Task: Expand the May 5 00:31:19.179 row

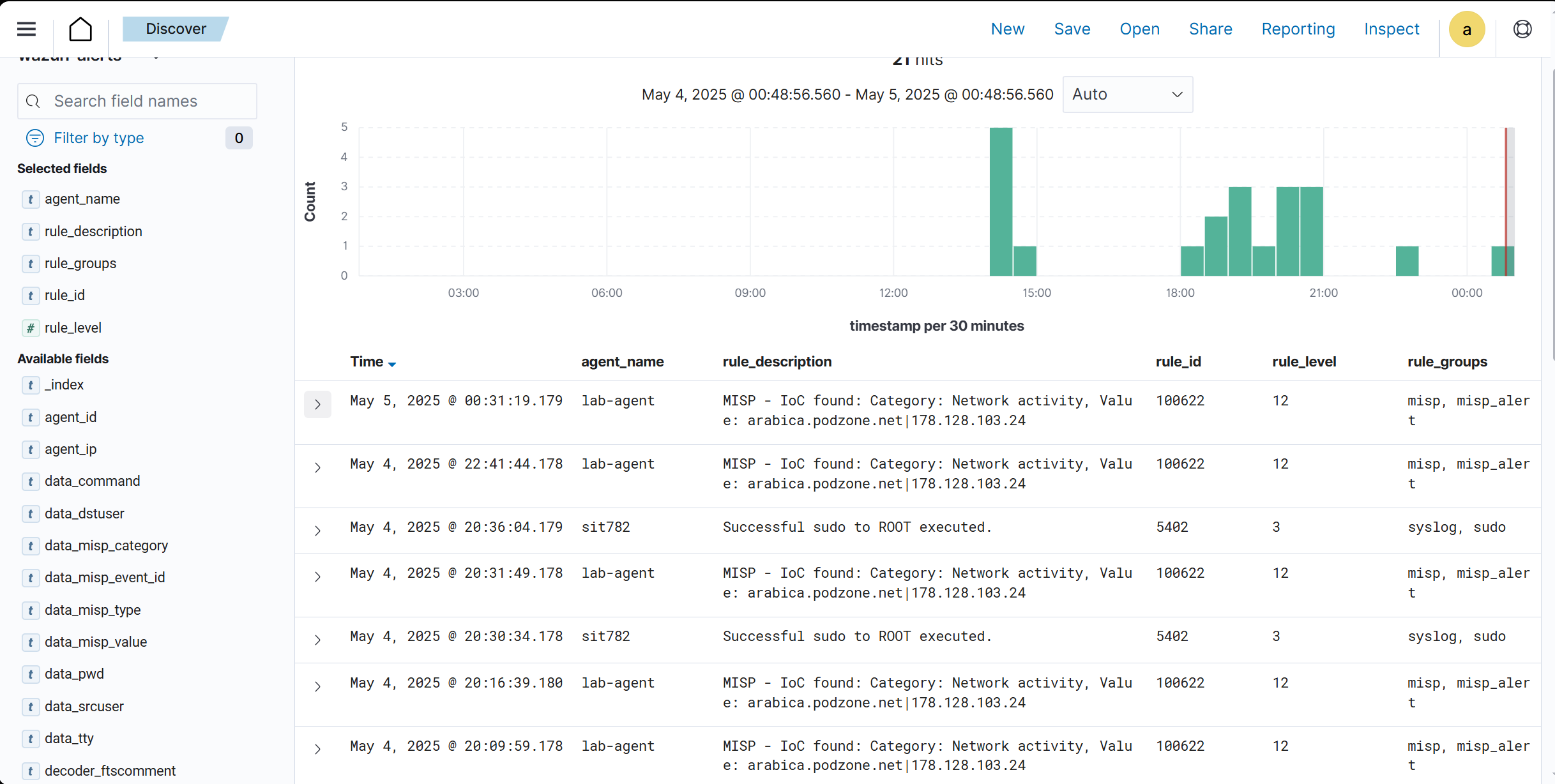Action: [x=317, y=404]
